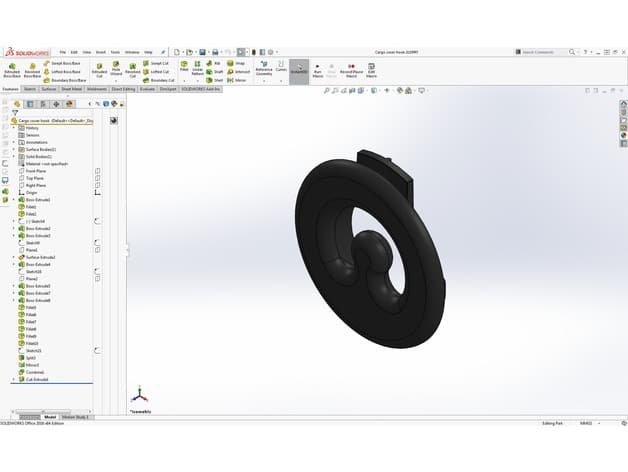Toggle visibility icon beside Plane1
Screen dimensions: 628x472
(x=97, y=250)
